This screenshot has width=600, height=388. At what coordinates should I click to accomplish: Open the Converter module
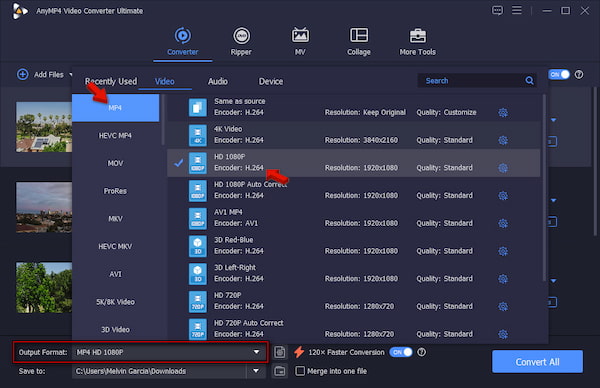(x=183, y=41)
